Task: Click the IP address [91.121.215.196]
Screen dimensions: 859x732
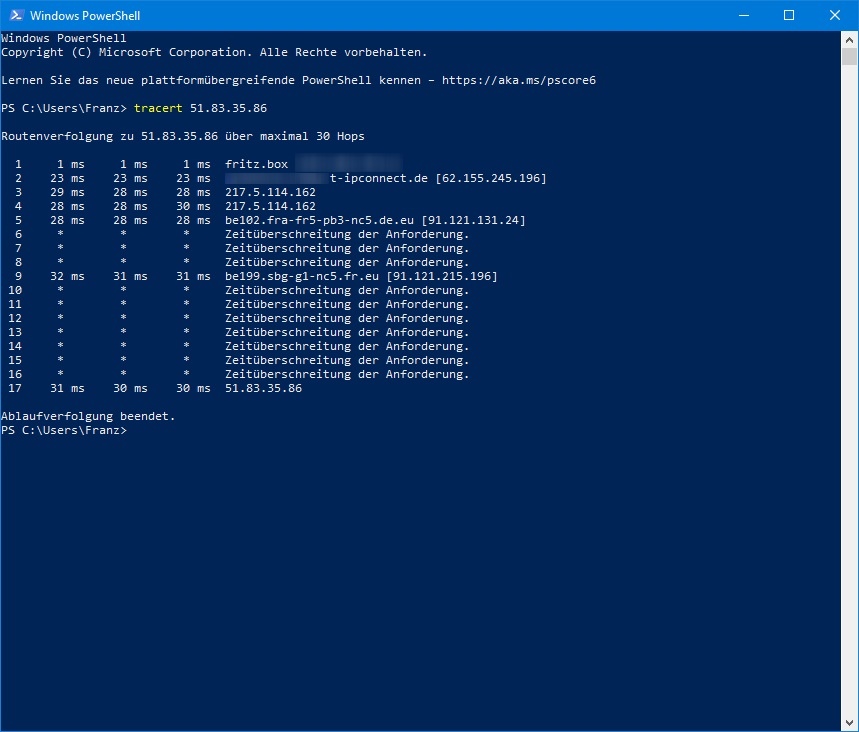Action: [442, 276]
